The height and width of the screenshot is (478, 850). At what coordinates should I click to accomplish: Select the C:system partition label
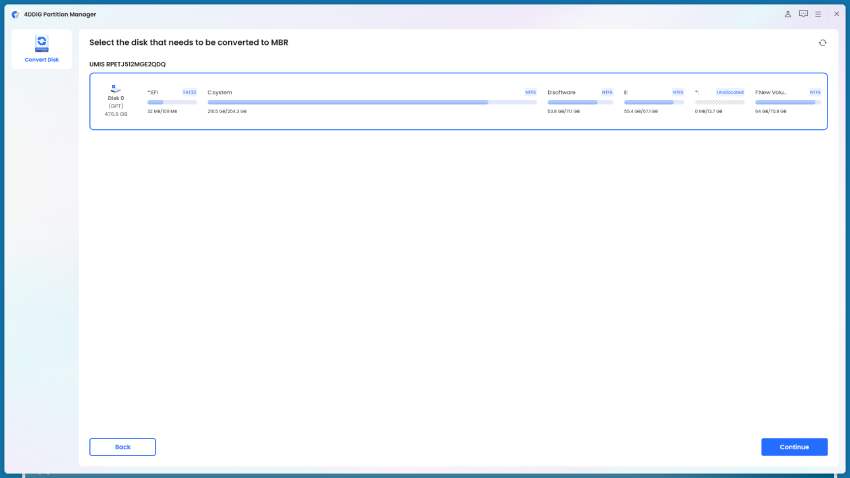point(220,93)
